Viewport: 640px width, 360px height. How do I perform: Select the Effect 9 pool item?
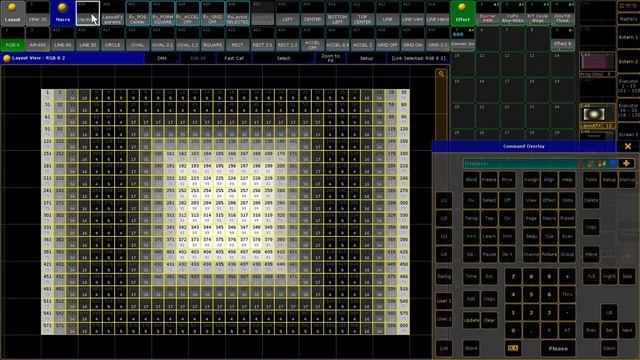coord(562,39)
